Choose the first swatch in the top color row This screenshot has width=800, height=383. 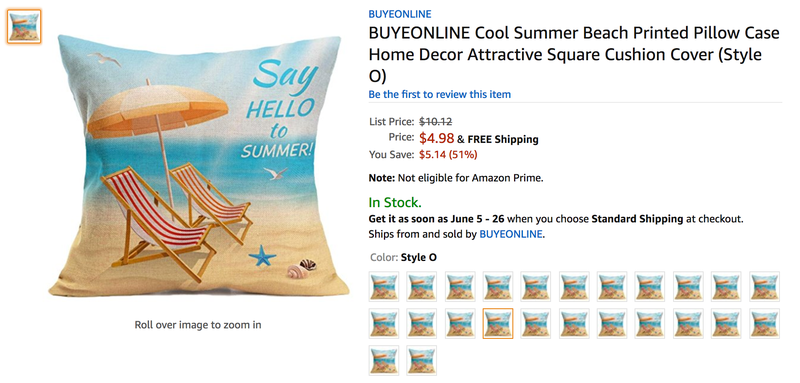tap(384, 287)
